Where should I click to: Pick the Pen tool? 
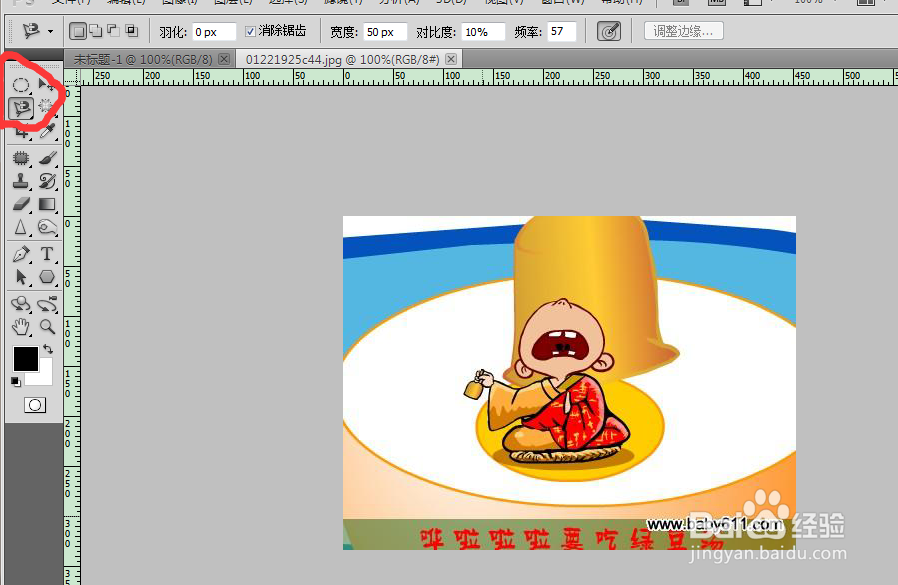click(21, 254)
